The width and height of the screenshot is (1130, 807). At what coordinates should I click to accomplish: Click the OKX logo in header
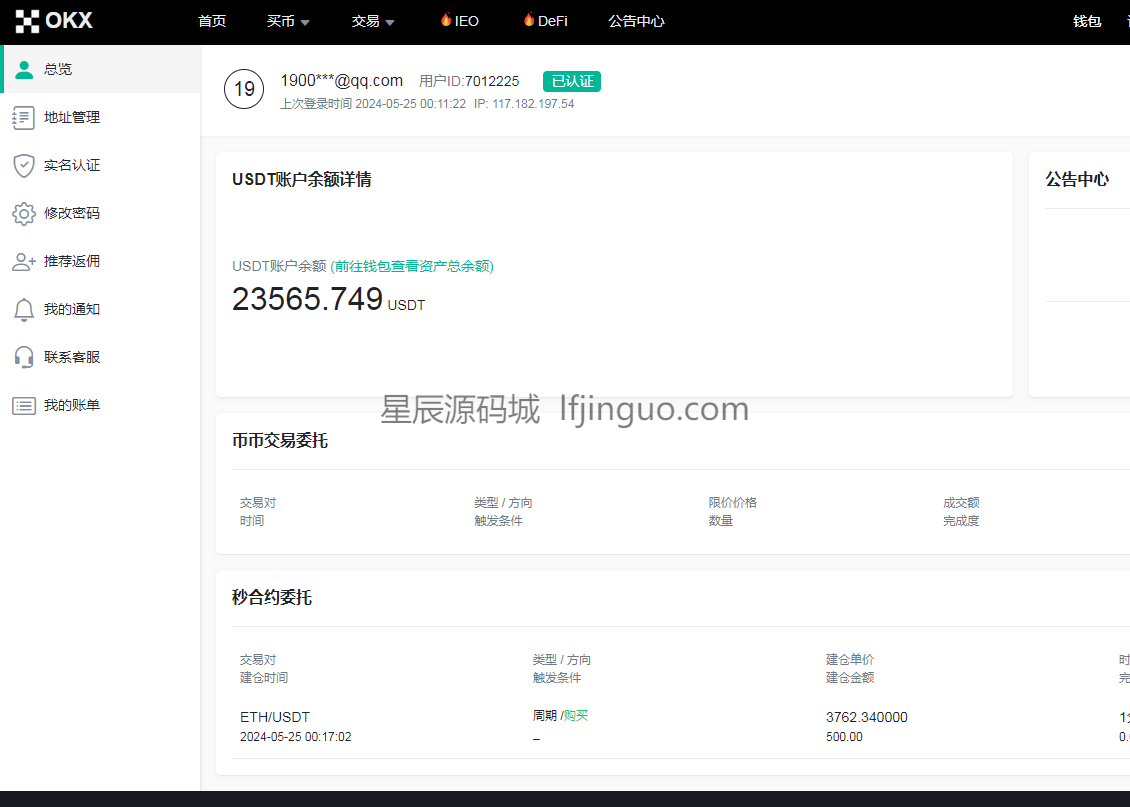pos(54,21)
